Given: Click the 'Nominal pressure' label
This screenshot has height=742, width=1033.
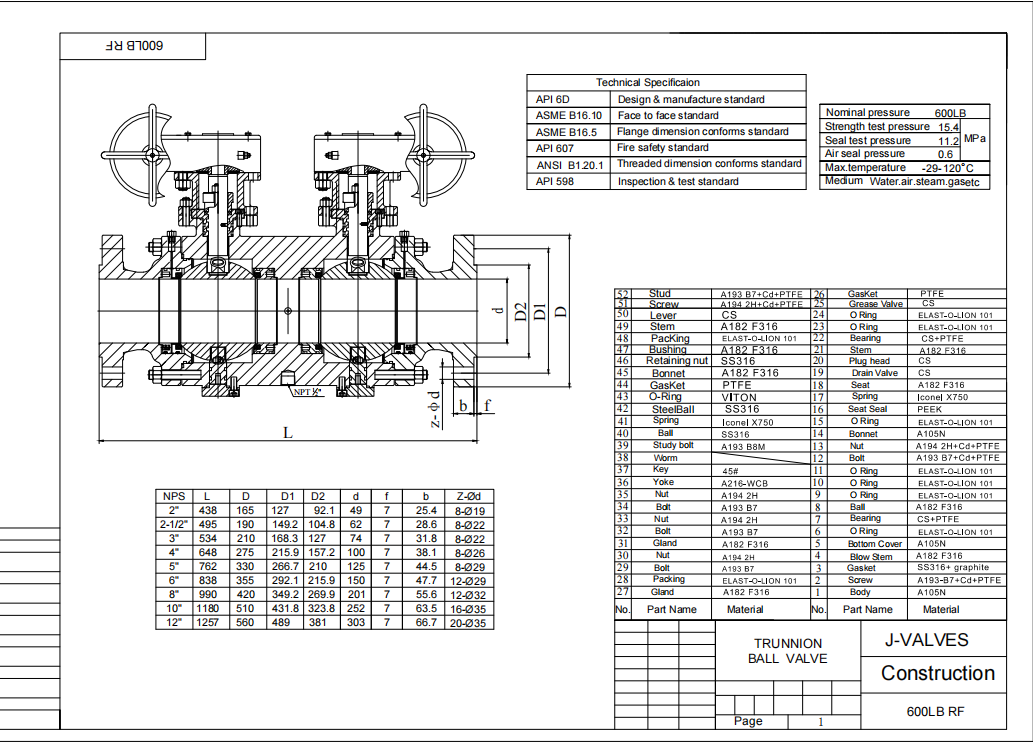Looking at the screenshot, I should 867,112.
